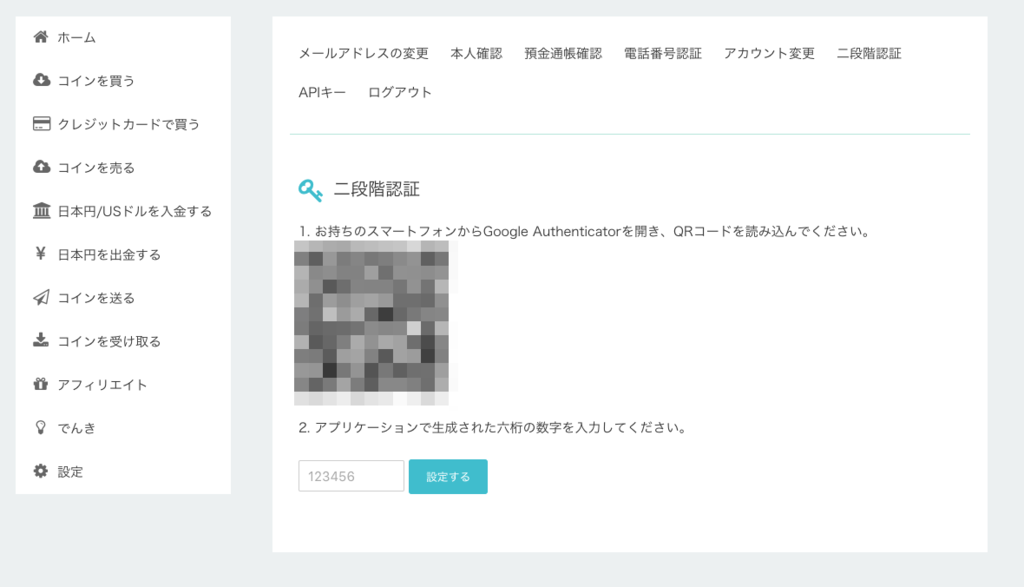Open the ホーム sidebar link
This screenshot has height=587, width=1024.
[76, 38]
